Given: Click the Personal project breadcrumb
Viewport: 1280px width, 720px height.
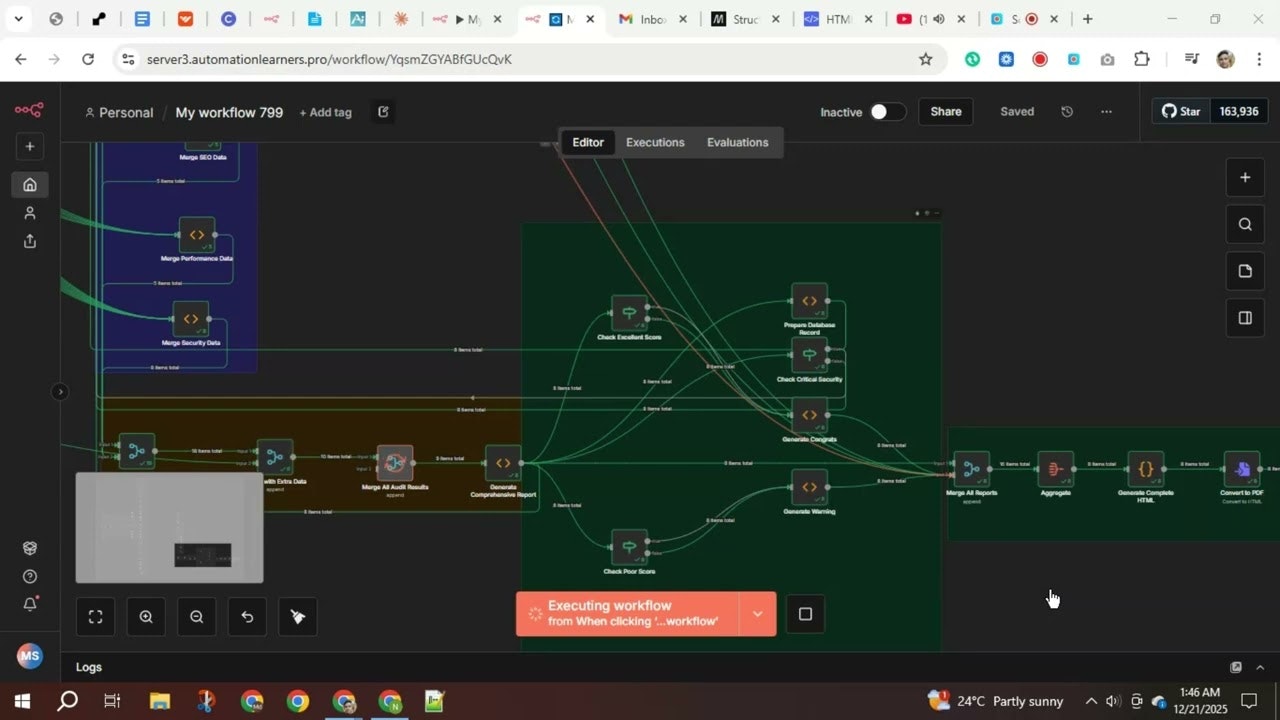Looking at the screenshot, I should pyautogui.click(x=119, y=112).
